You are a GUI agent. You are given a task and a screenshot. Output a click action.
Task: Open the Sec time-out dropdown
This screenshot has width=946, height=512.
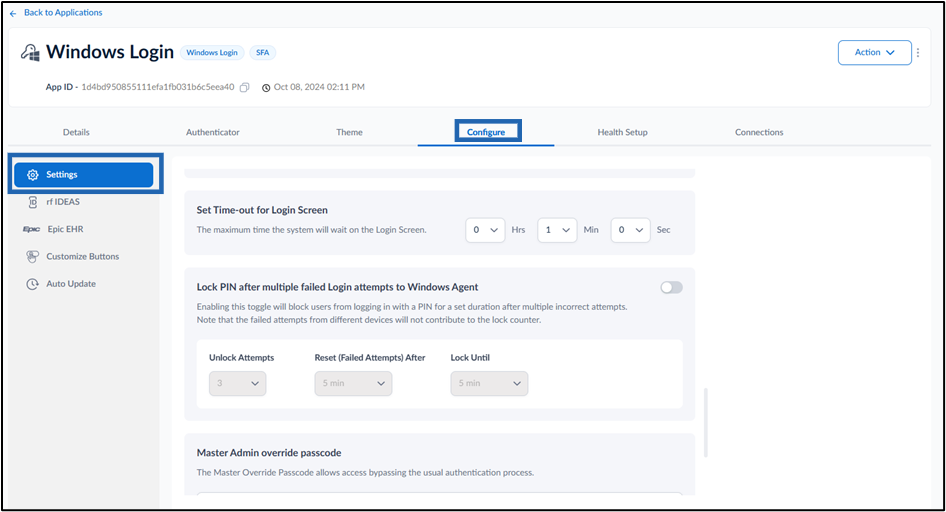click(630, 230)
